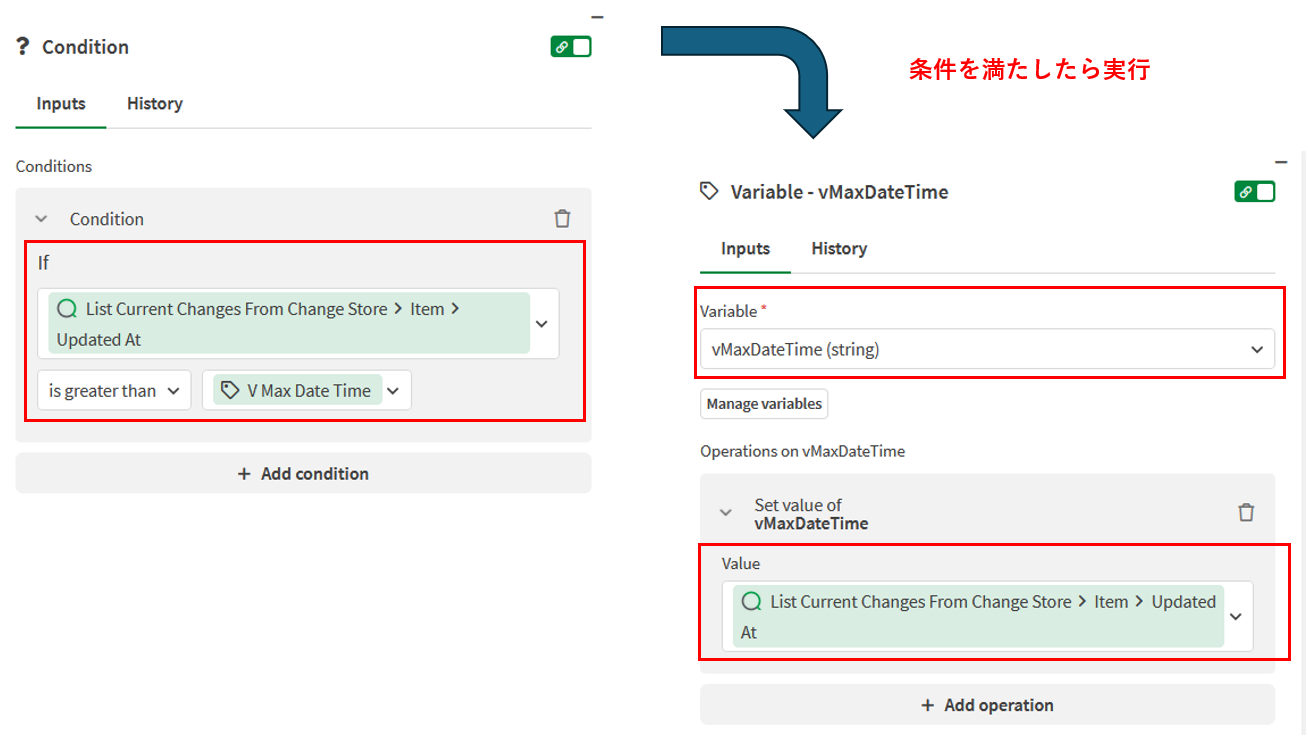Collapse the Condition section chevron
The height and width of the screenshot is (740, 1308).
42,218
